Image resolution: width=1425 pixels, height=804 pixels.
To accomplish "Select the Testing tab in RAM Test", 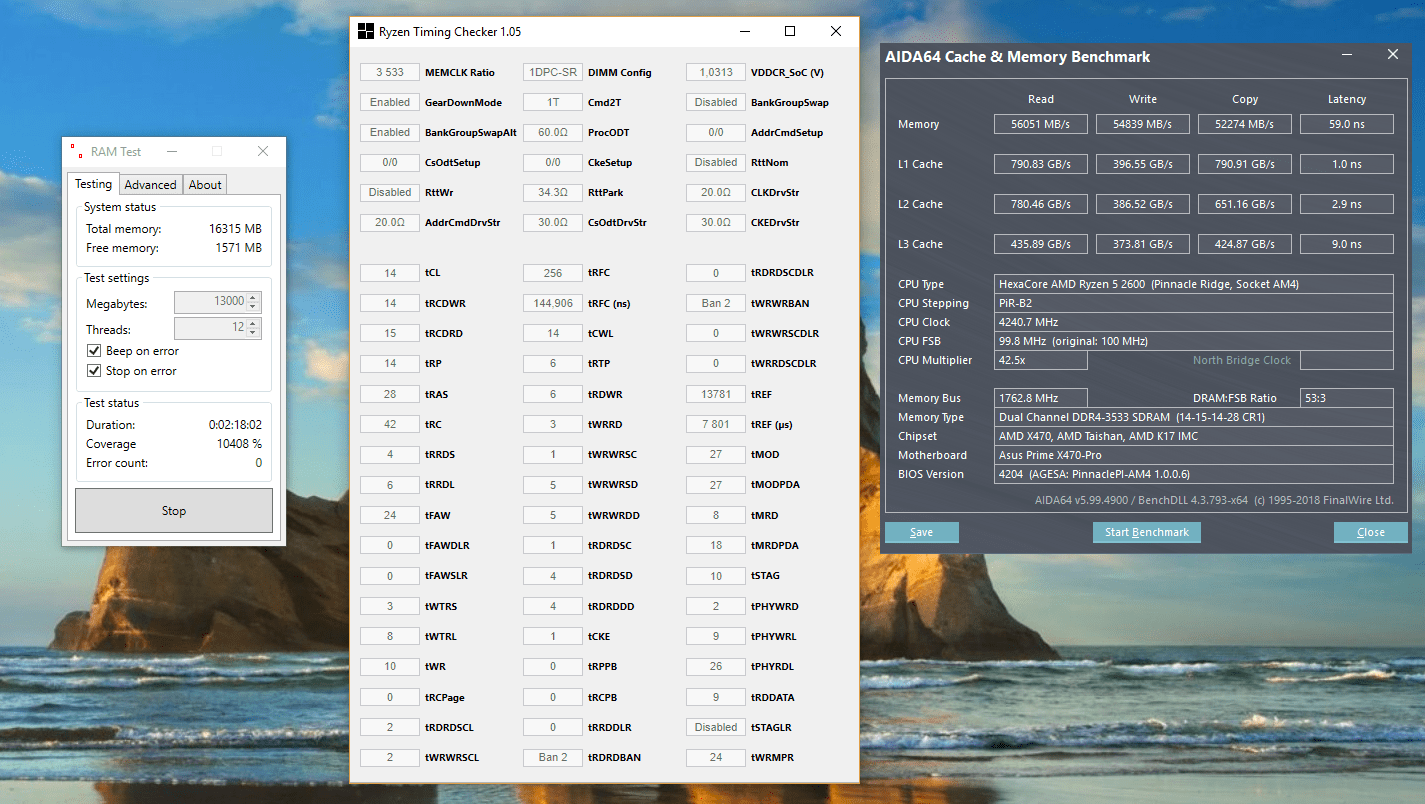I will [94, 183].
